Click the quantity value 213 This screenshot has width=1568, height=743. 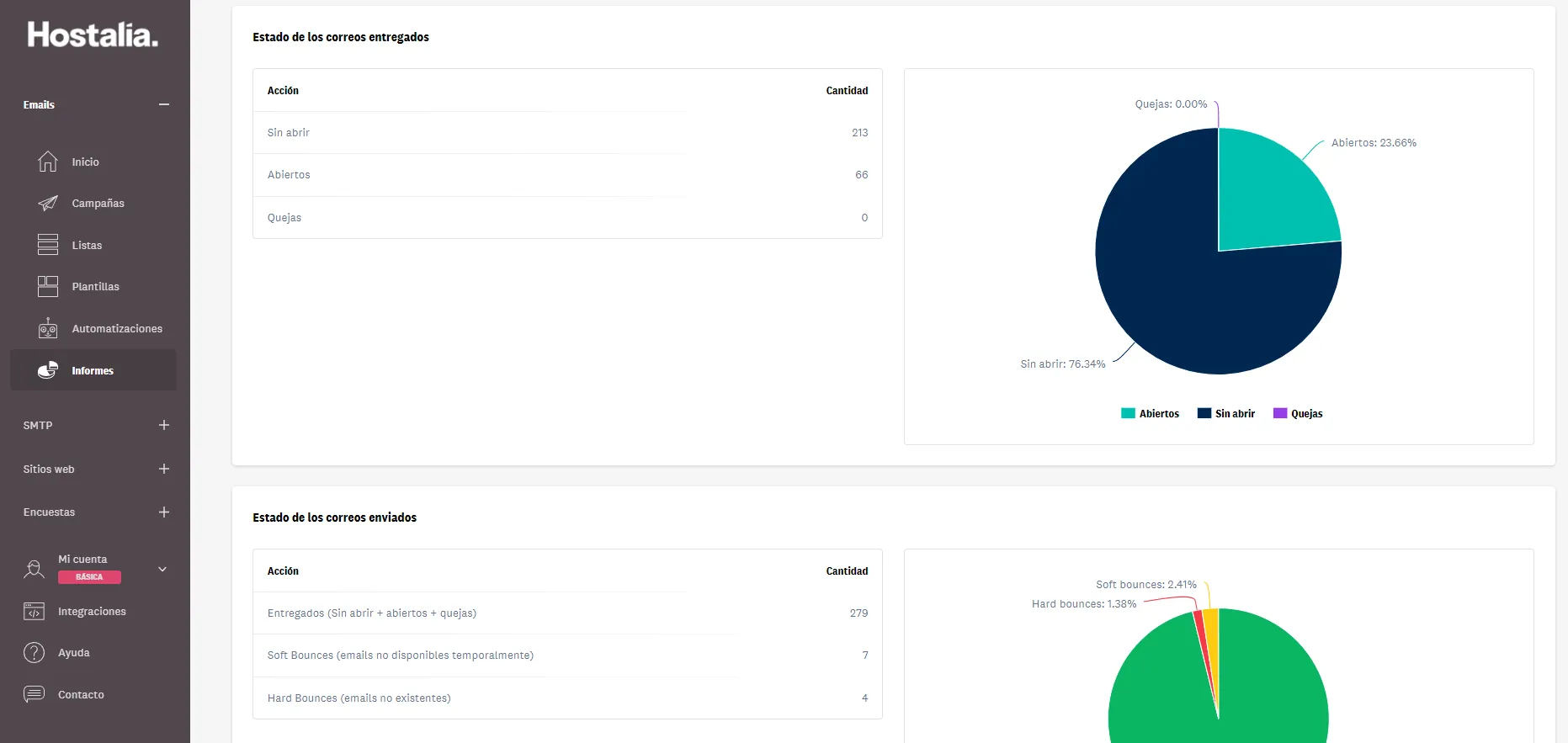point(859,133)
